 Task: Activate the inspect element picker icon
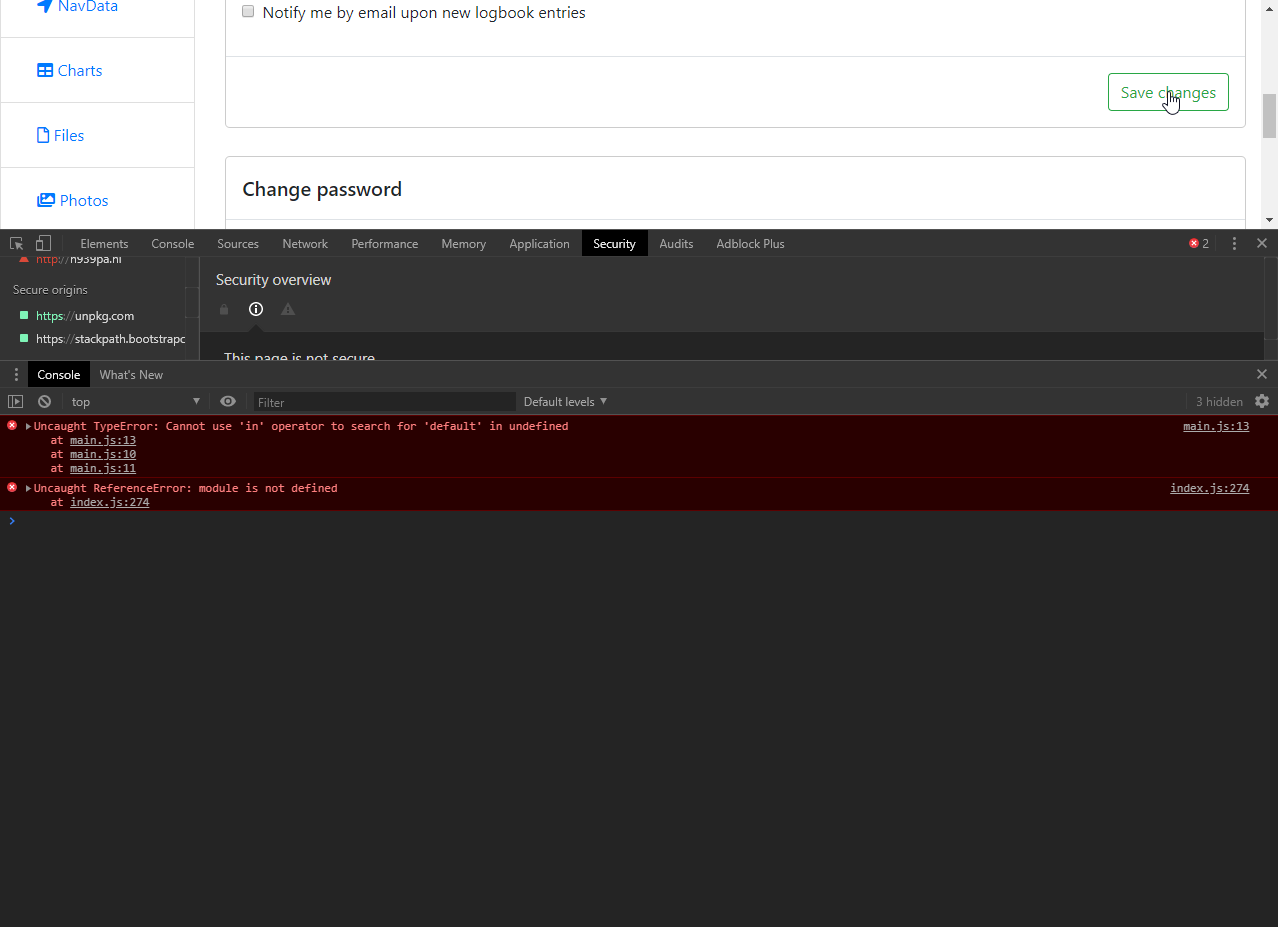[x=16, y=243]
